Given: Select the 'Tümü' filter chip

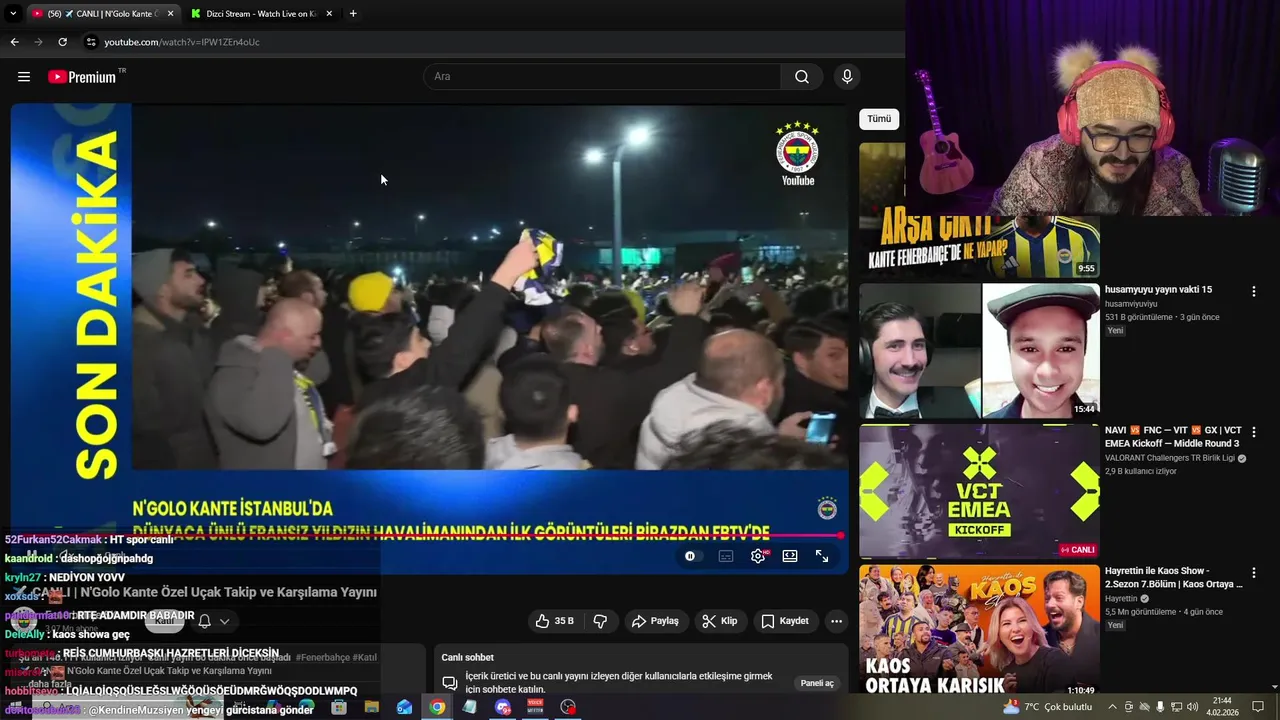Looking at the screenshot, I should tap(879, 119).
